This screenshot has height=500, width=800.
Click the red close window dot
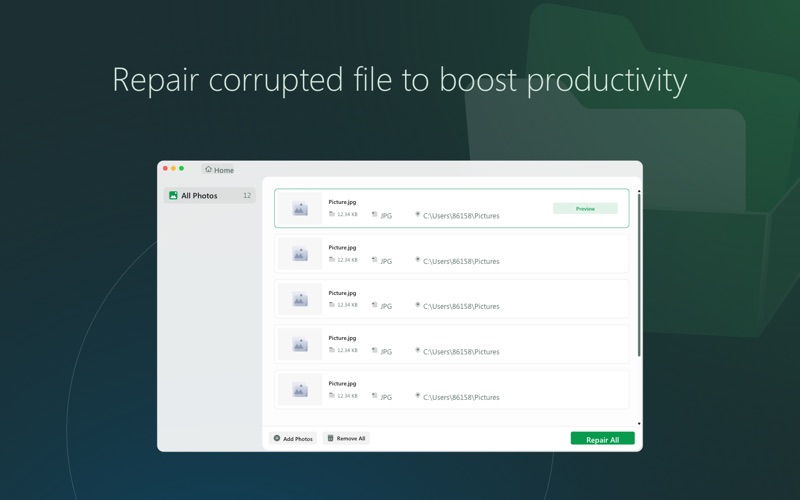pyautogui.click(x=165, y=168)
